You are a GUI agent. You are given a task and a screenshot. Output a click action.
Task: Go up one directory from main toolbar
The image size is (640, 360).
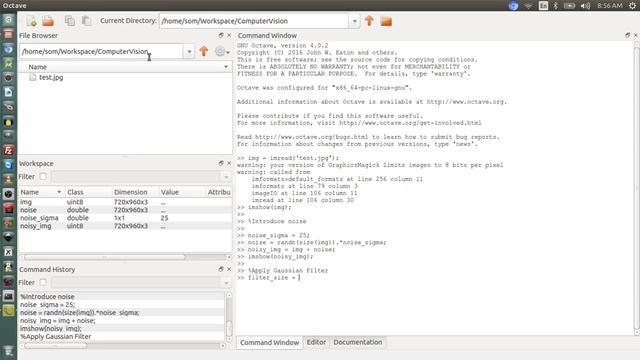tap(369, 21)
